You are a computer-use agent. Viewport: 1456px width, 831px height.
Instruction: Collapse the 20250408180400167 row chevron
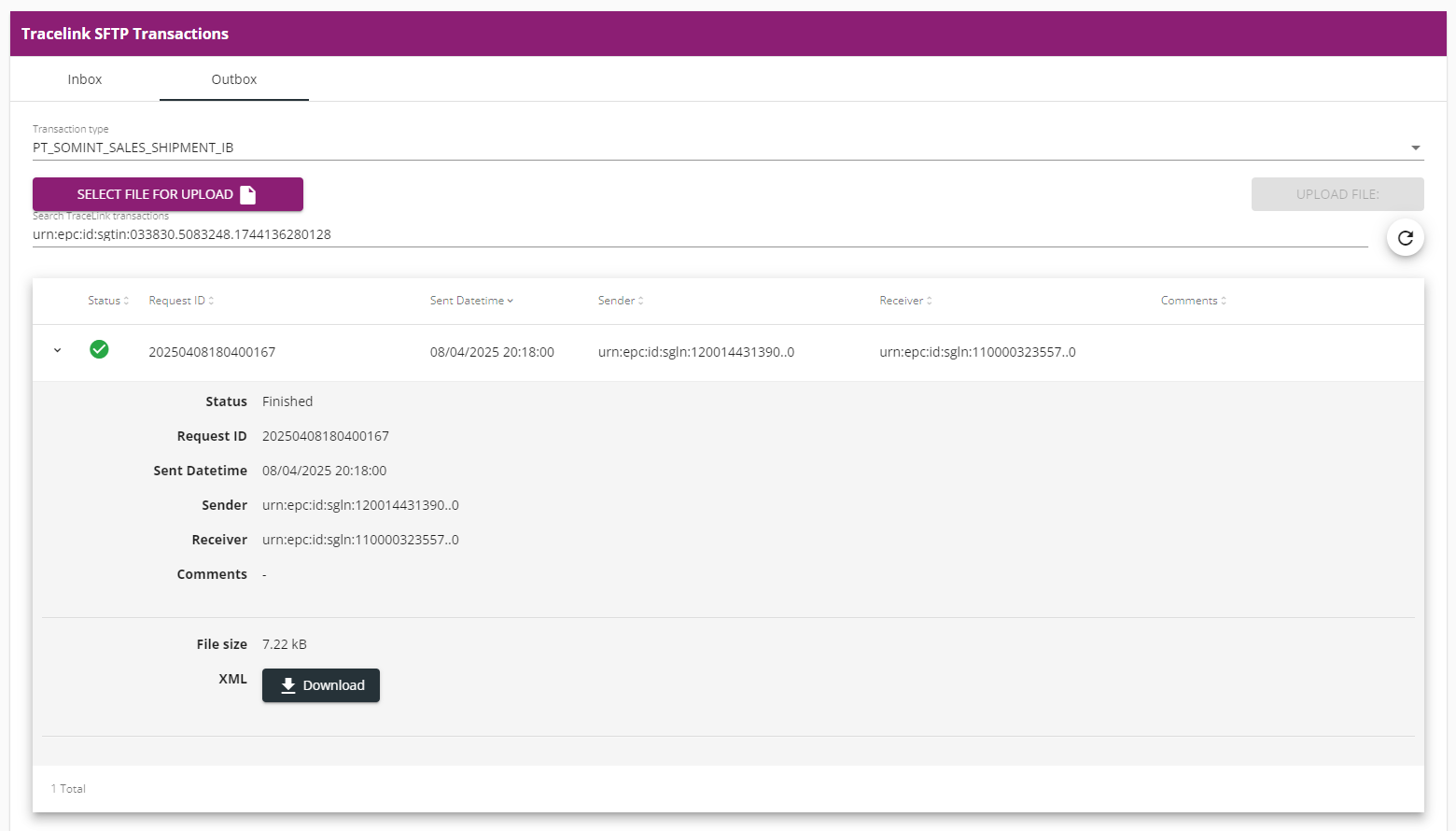(x=57, y=351)
